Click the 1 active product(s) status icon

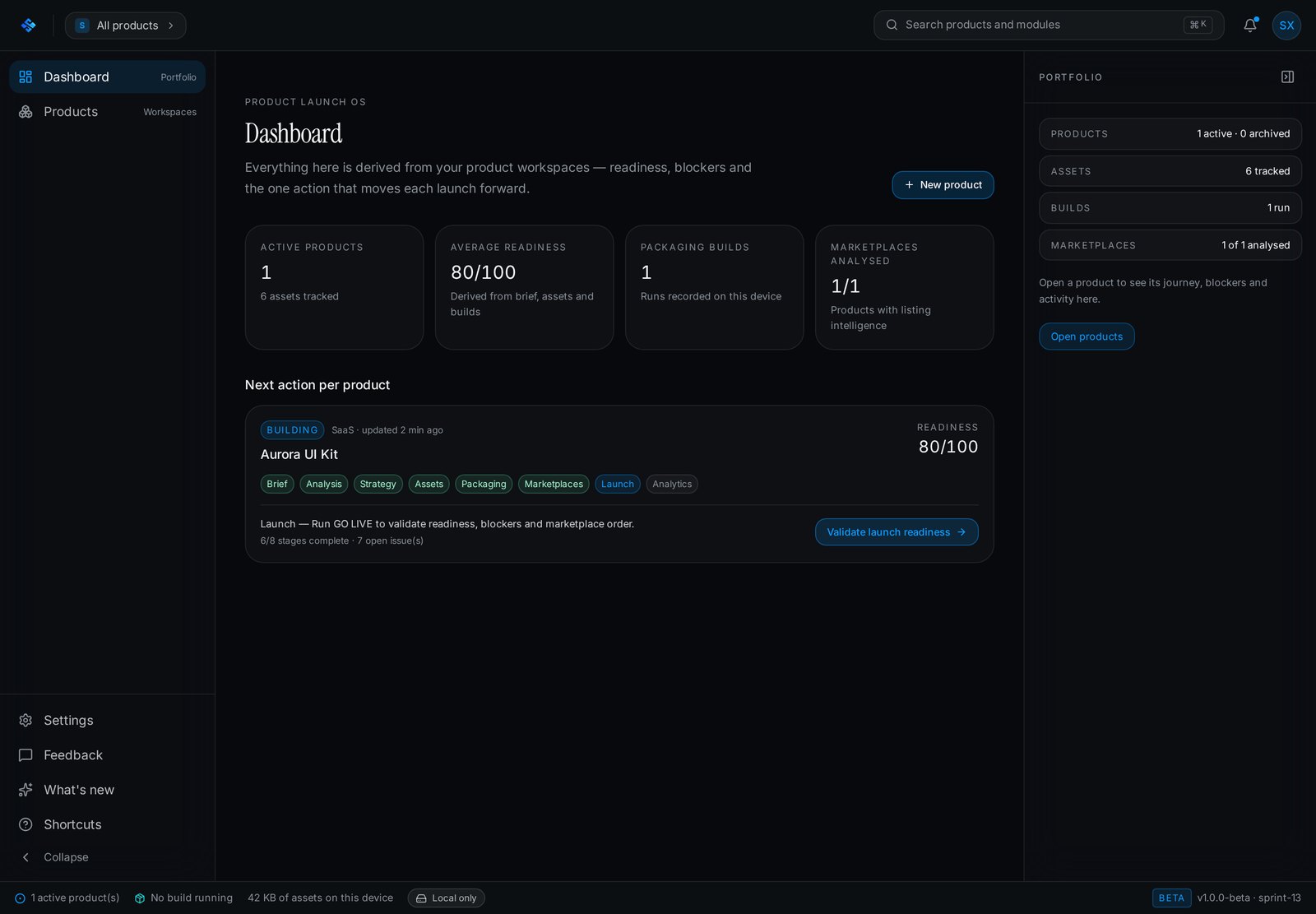pos(20,898)
